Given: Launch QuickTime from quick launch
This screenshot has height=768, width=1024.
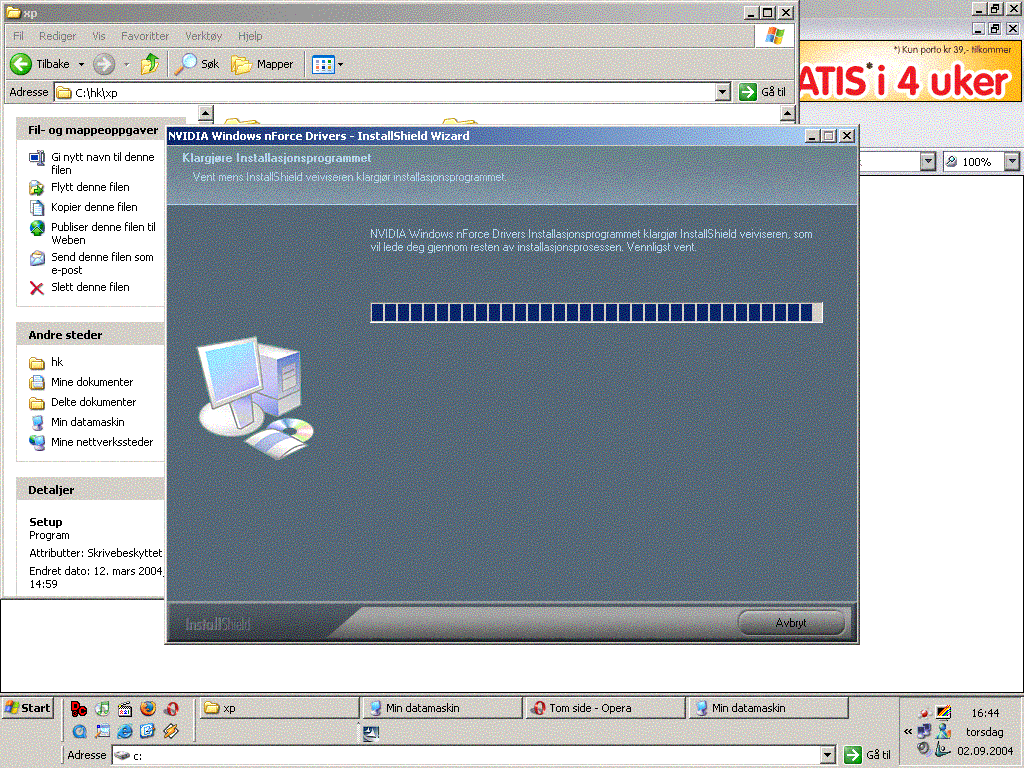Looking at the screenshot, I should coord(79,731).
